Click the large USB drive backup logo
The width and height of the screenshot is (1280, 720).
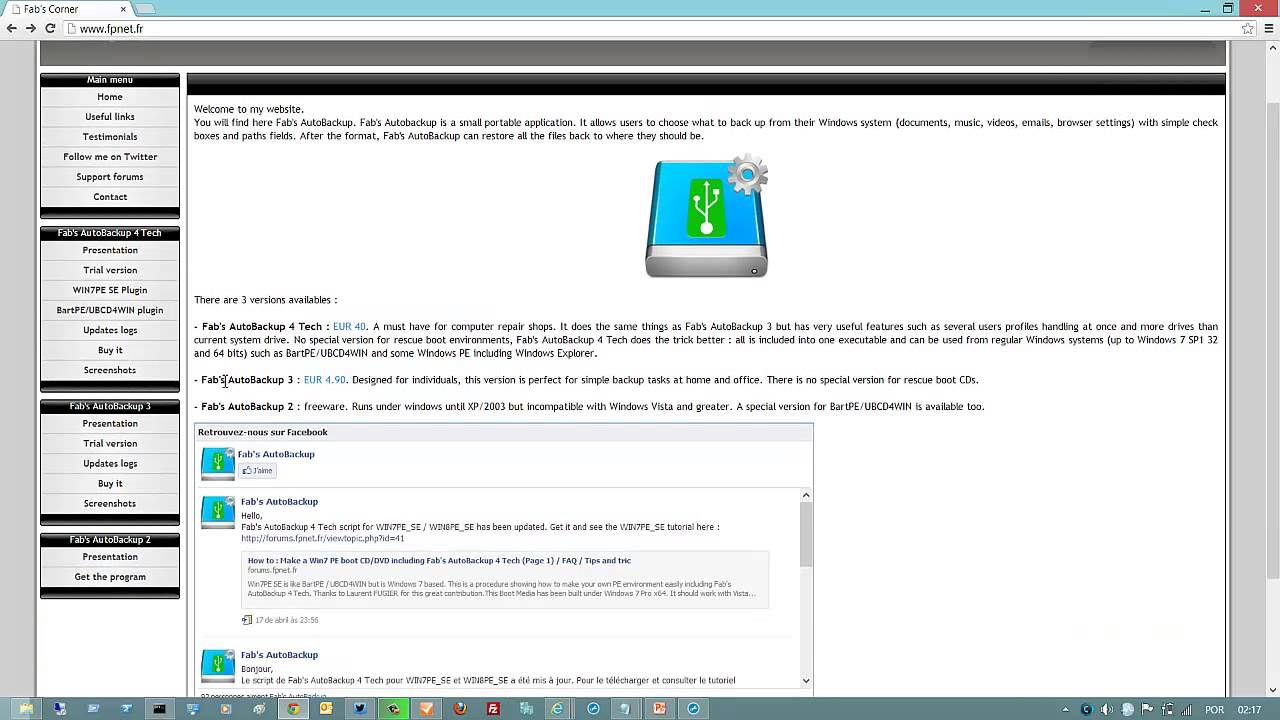click(x=707, y=216)
